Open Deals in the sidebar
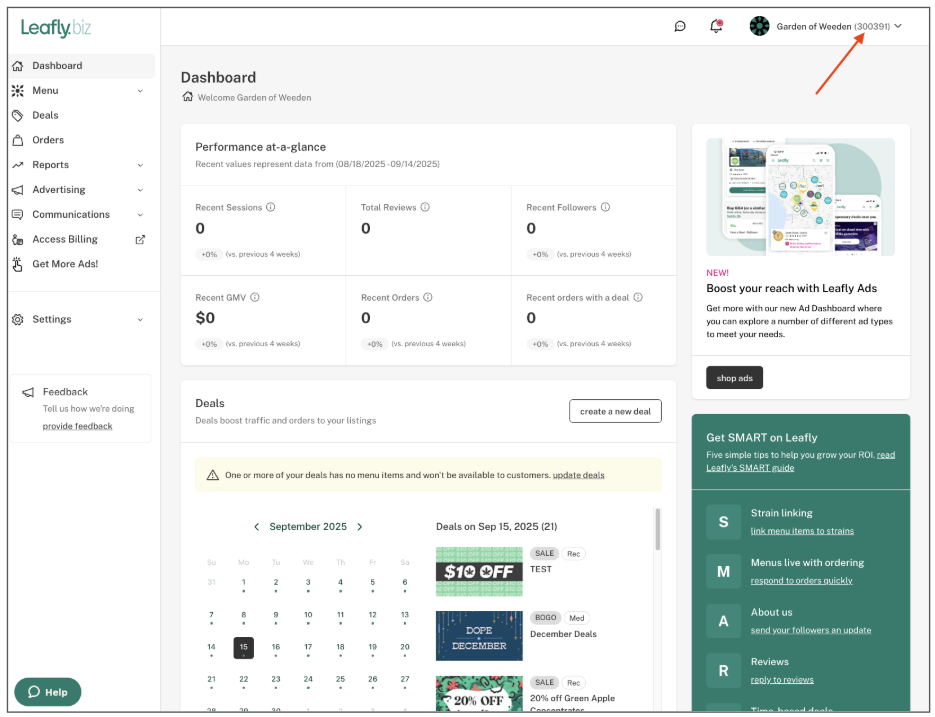Screen dimensions: 935x717 45,115
